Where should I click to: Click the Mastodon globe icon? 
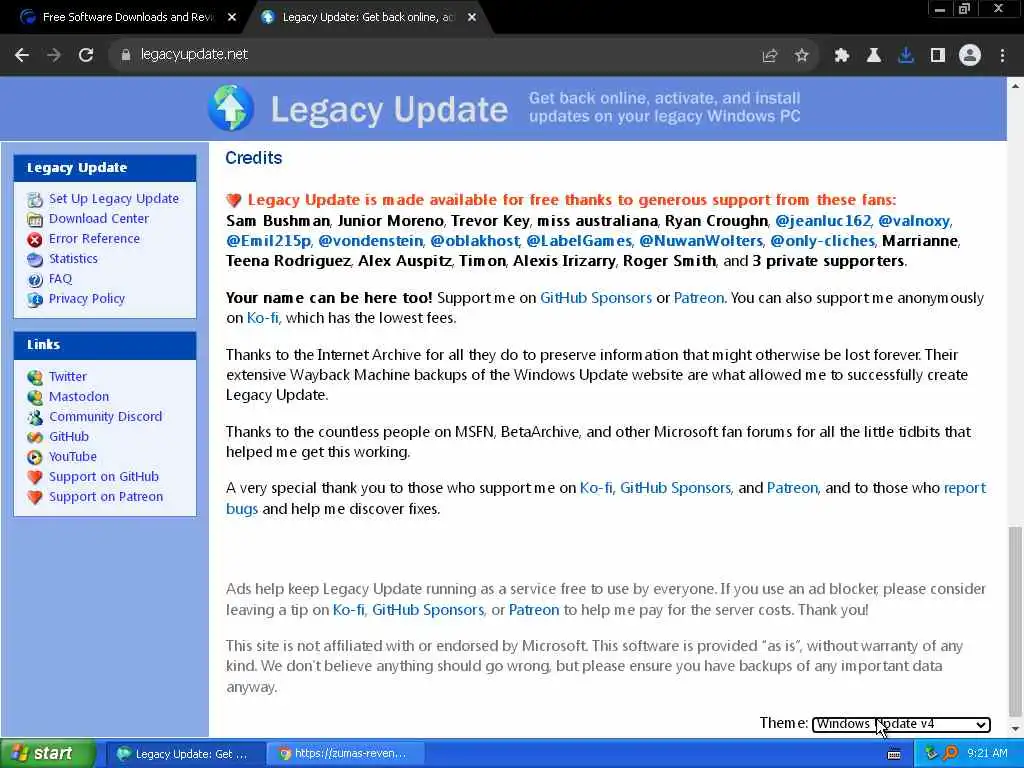(35, 397)
